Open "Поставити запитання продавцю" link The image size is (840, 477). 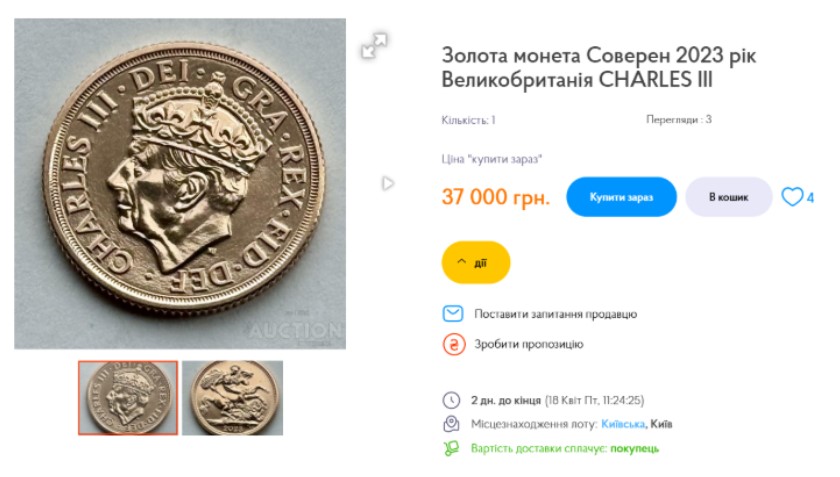[555, 314]
